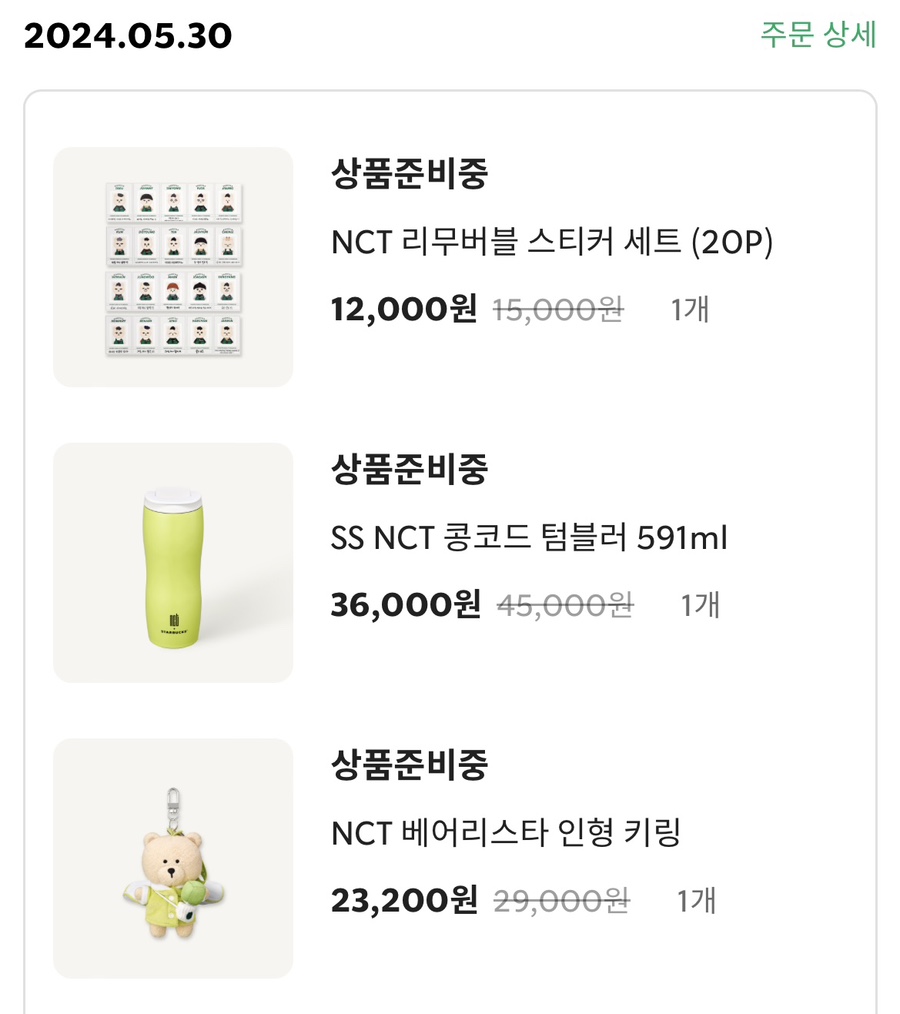
Task: Select the bear keyring doll thumbnail
Action: pos(173,858)
